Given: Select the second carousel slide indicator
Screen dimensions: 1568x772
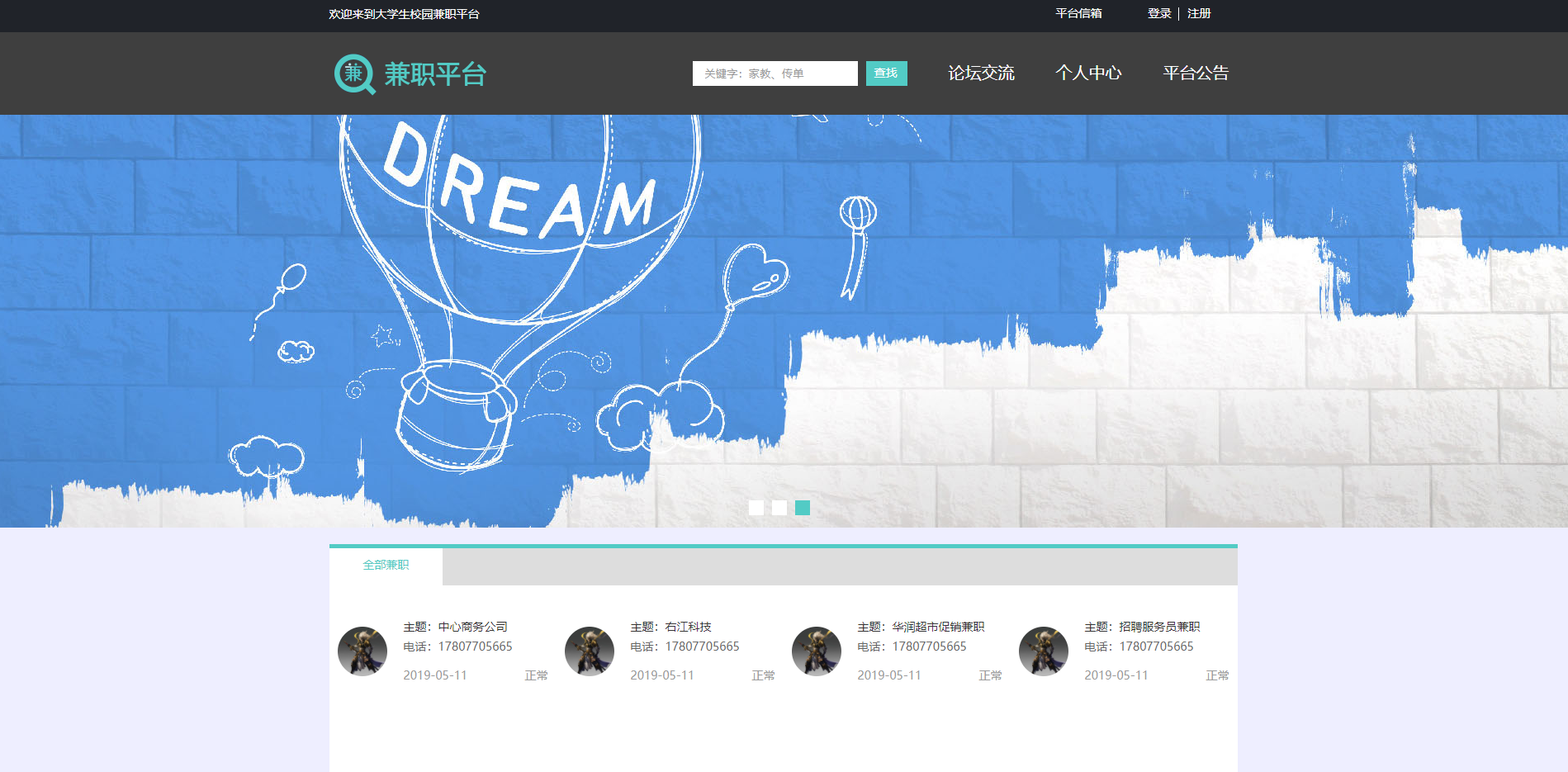Looking at the screenshot, I should 779,508.
